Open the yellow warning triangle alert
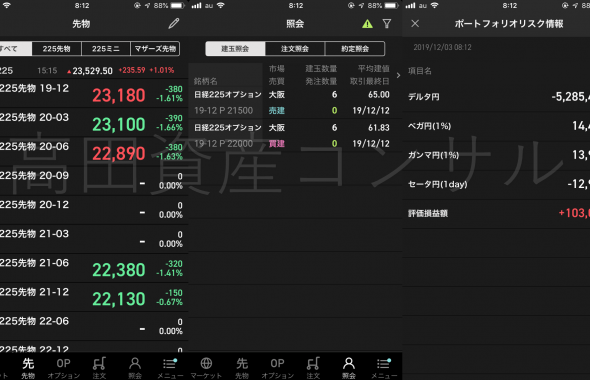Image resolution: width=590 pixels, height=380 pixels. tap(367, 24)
